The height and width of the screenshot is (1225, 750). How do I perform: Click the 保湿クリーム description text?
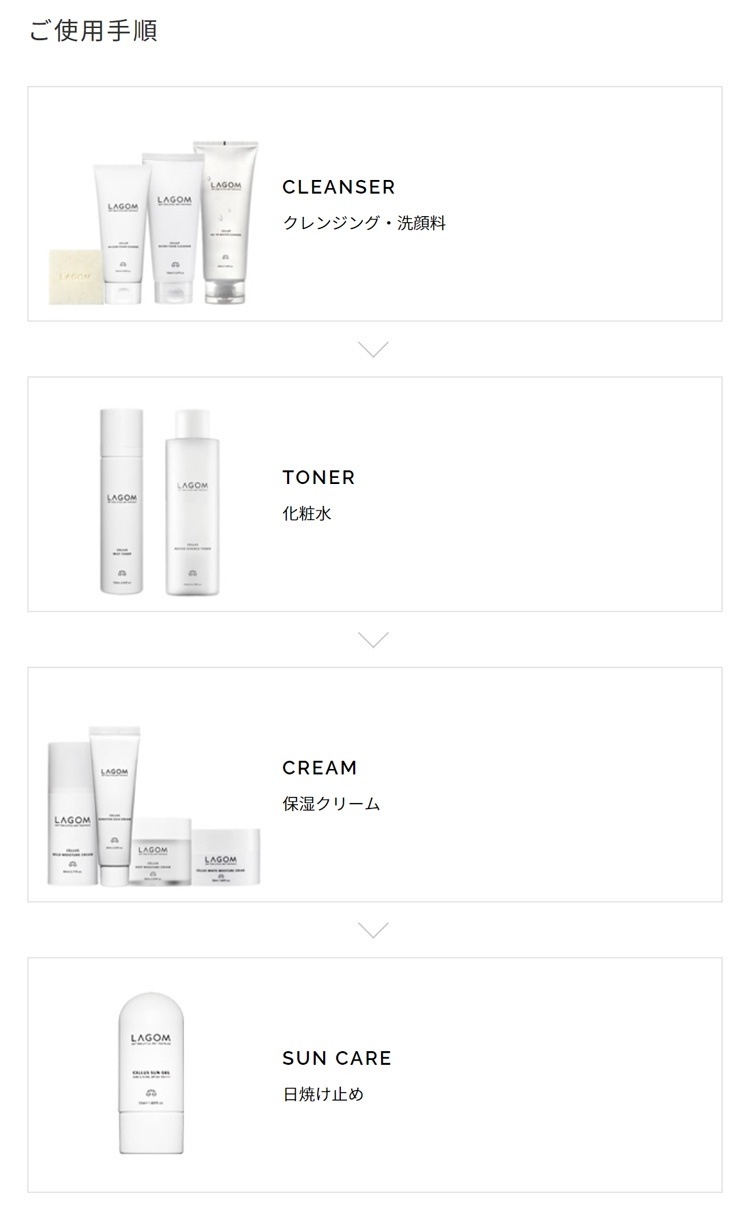pos(331,804)
